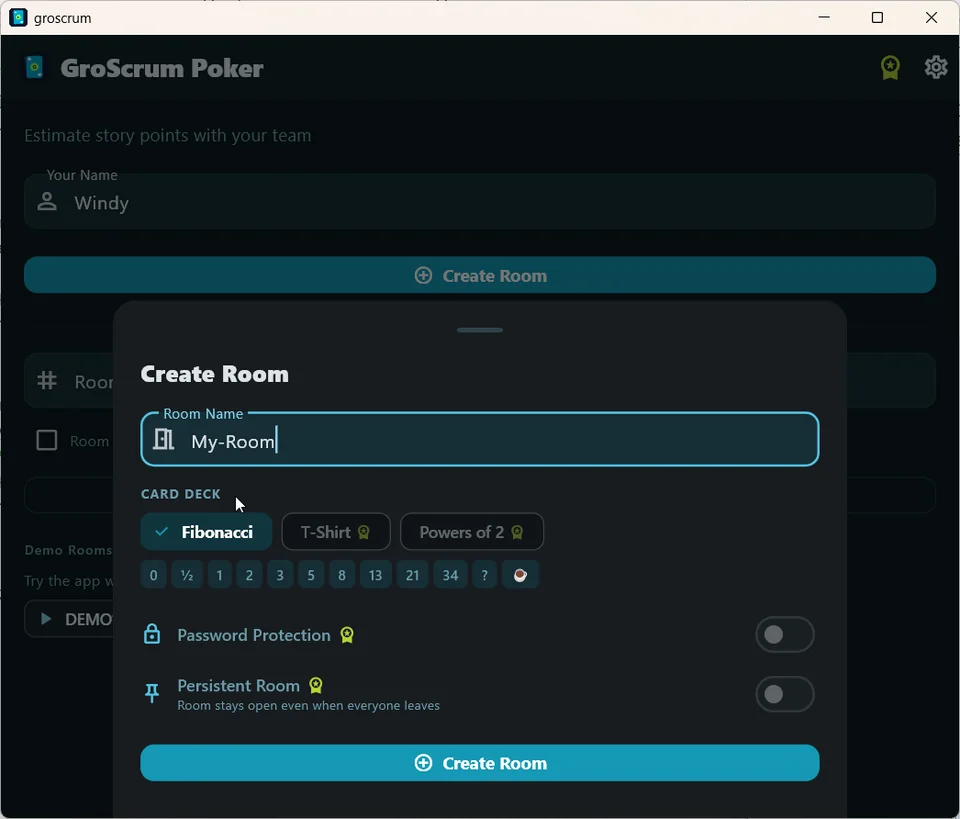The width and height of the screenshot is (960, 819).
Task: Pick the Powers of 2 deck
Action: click(x=471, y=532)
